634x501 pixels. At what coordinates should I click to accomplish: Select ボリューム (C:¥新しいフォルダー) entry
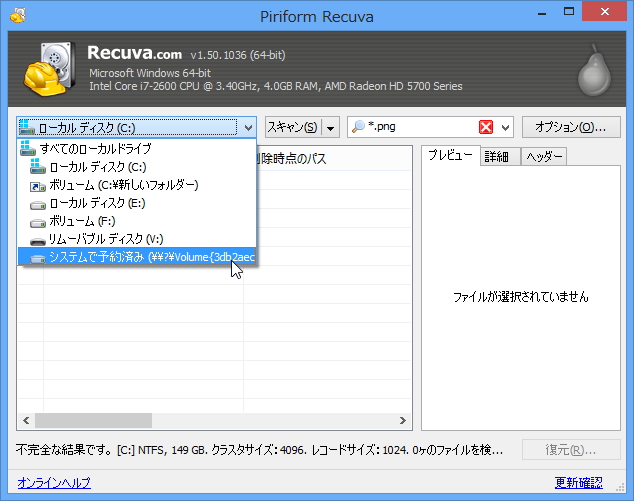(137, 185)
